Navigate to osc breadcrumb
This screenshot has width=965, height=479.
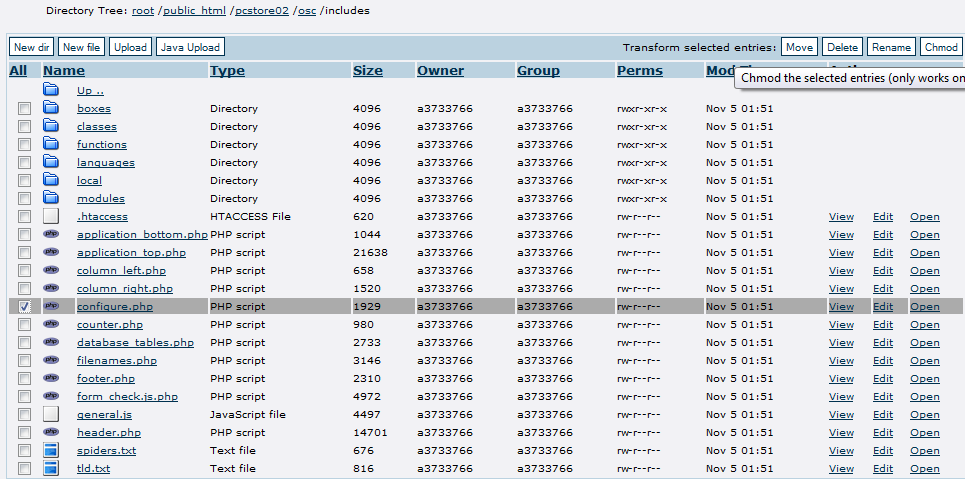(307, 10)
